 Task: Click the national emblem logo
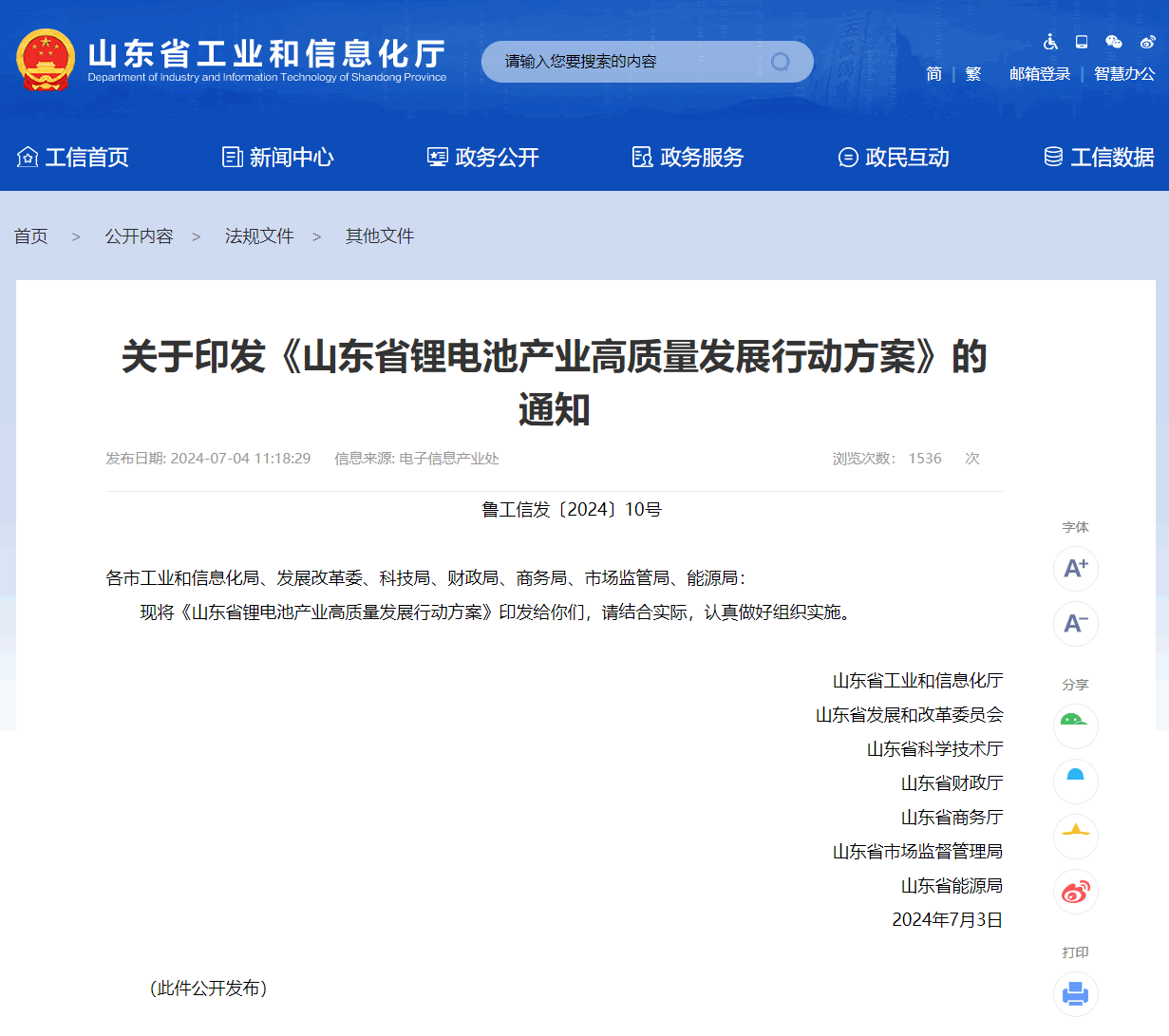point(46,60)
